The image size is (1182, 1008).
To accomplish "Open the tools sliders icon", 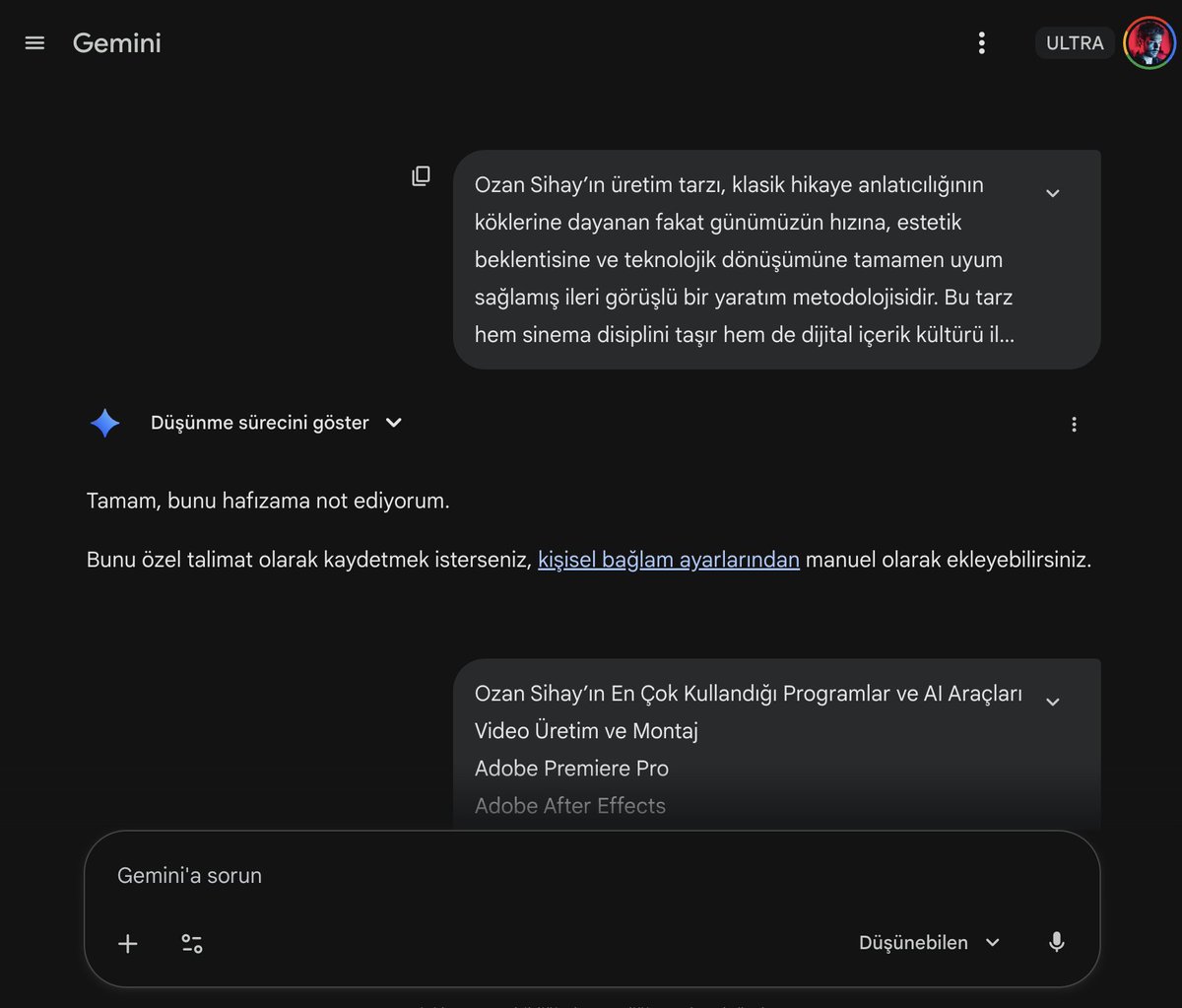I will coord(192,944).
